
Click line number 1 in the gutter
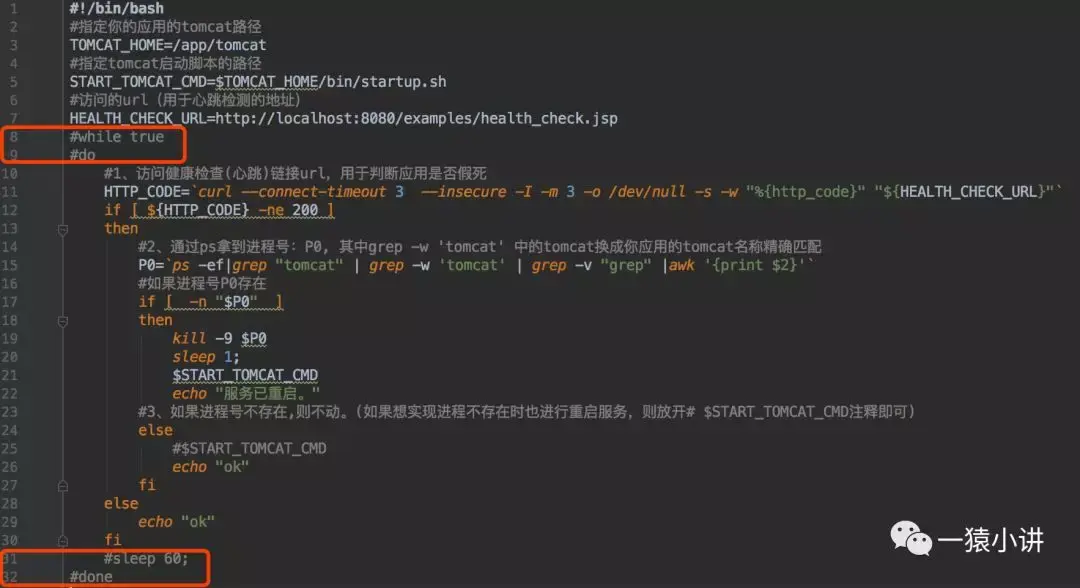(14, 8)
